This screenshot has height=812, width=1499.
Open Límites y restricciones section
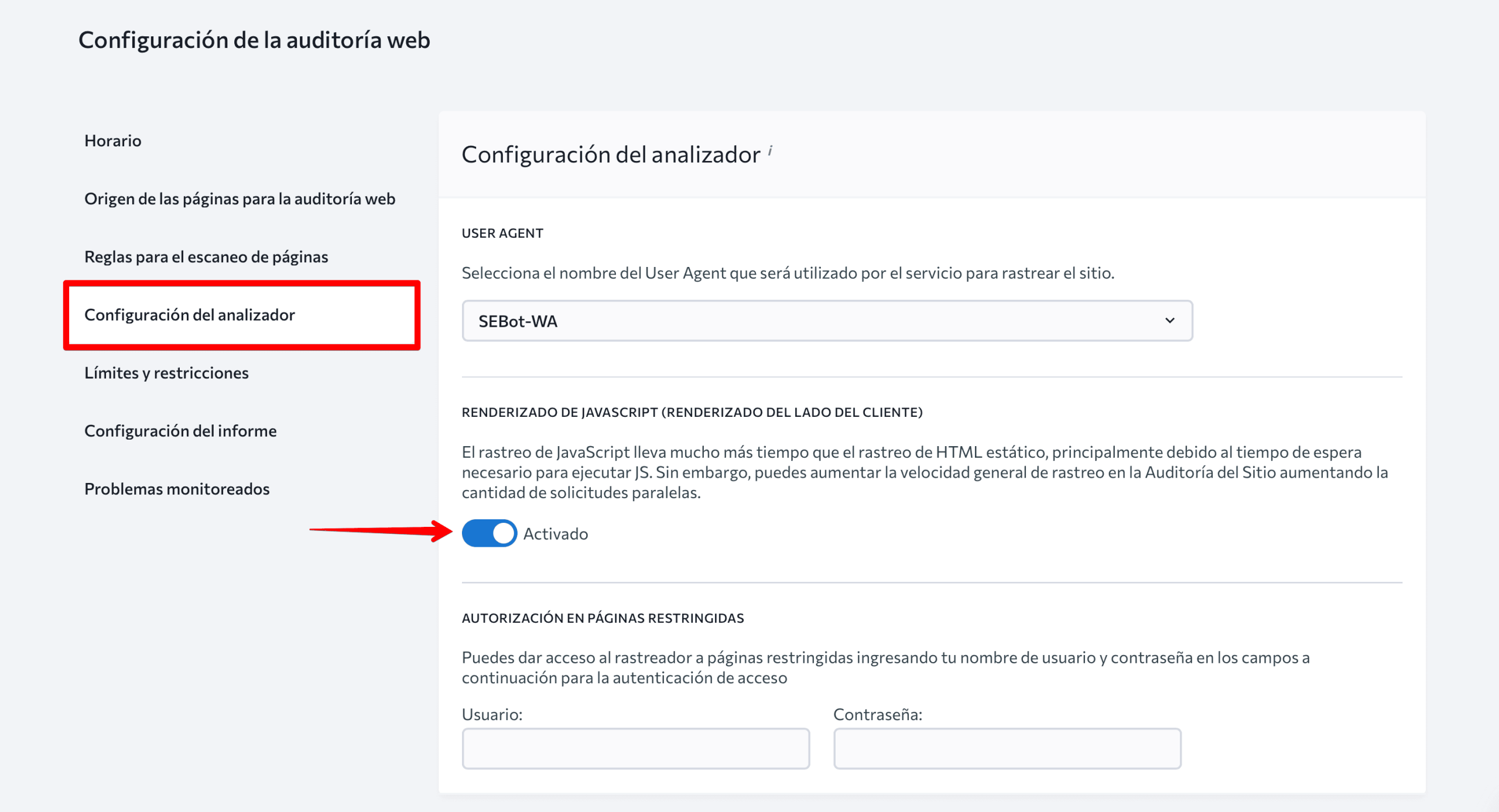pyautogui.click(x=166, y=372)
